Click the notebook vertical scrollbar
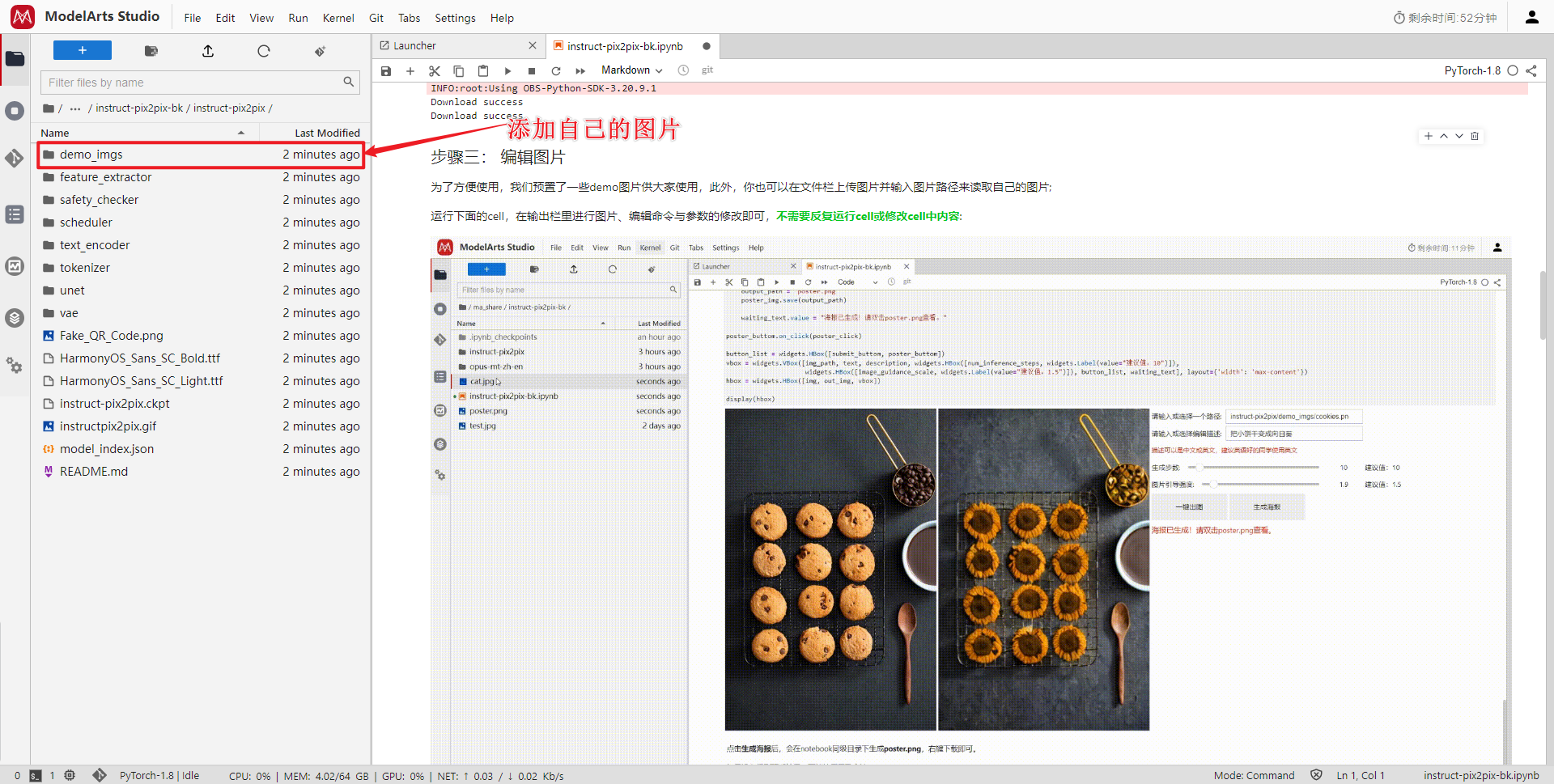Image resolution: width=1554 pixels, height=784 pixels. tap(1543, 304)
